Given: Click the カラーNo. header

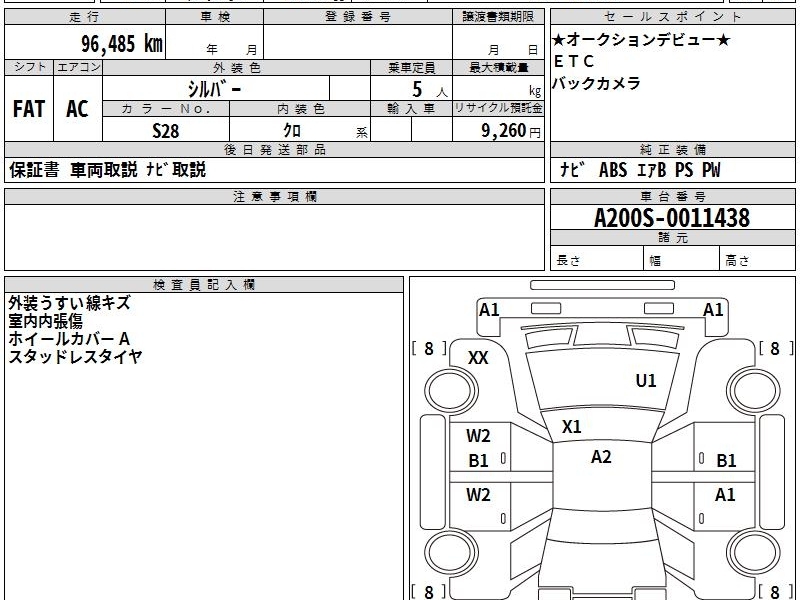Looking at the screenshot, I should 166,109.
